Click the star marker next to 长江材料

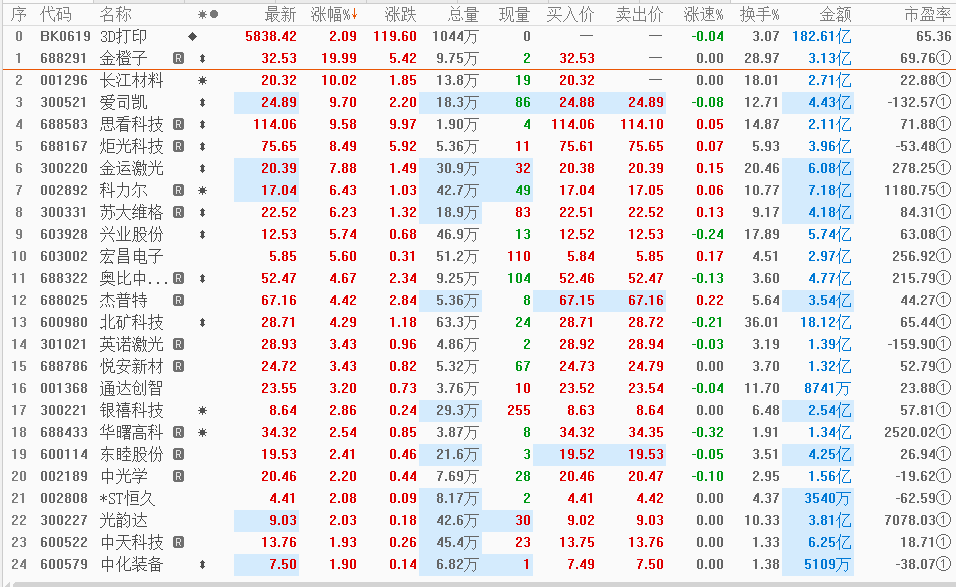pyautogui.click(x=203, y=80)
